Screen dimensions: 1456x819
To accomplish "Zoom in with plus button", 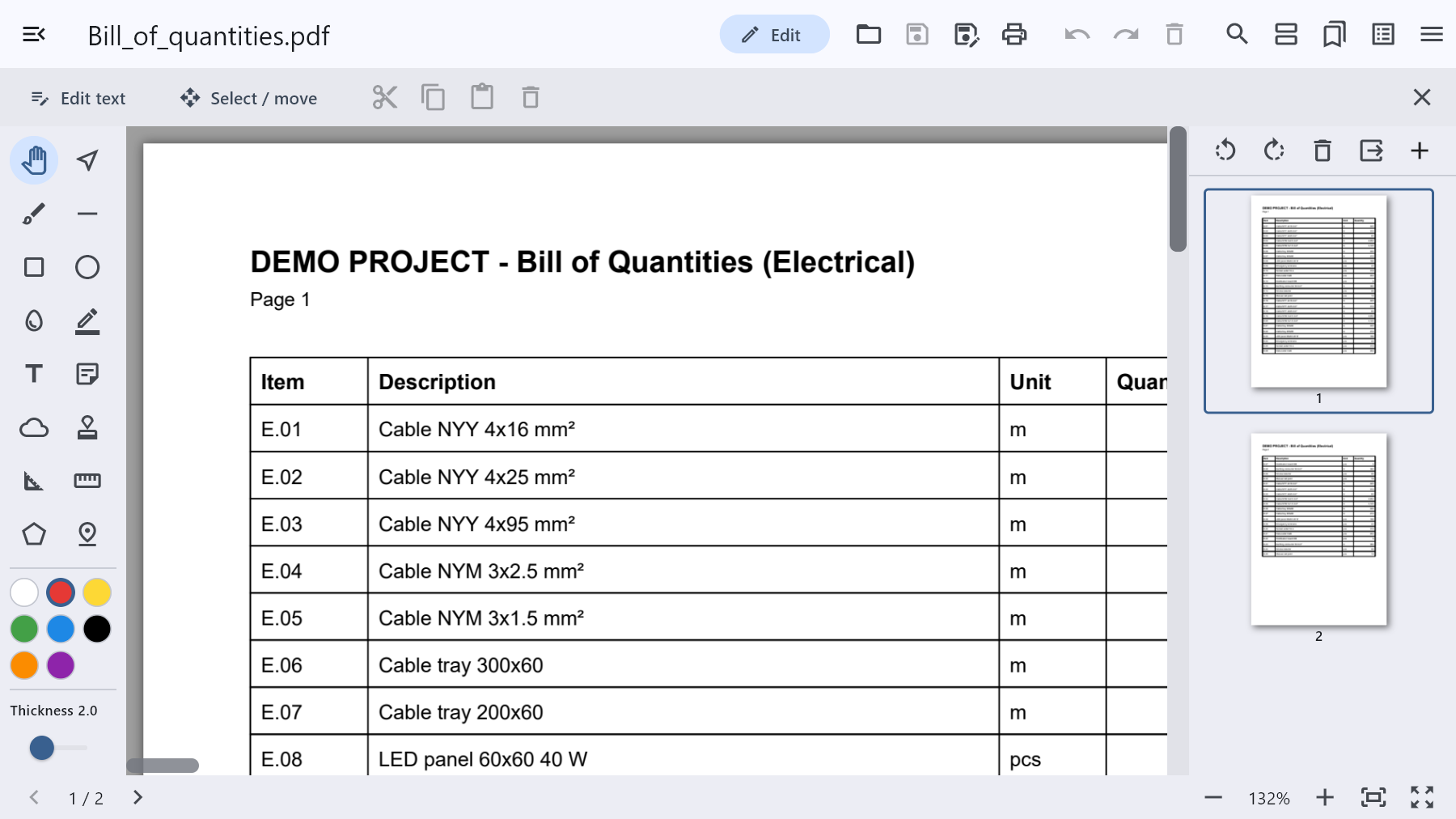I will pos(1325,798).
